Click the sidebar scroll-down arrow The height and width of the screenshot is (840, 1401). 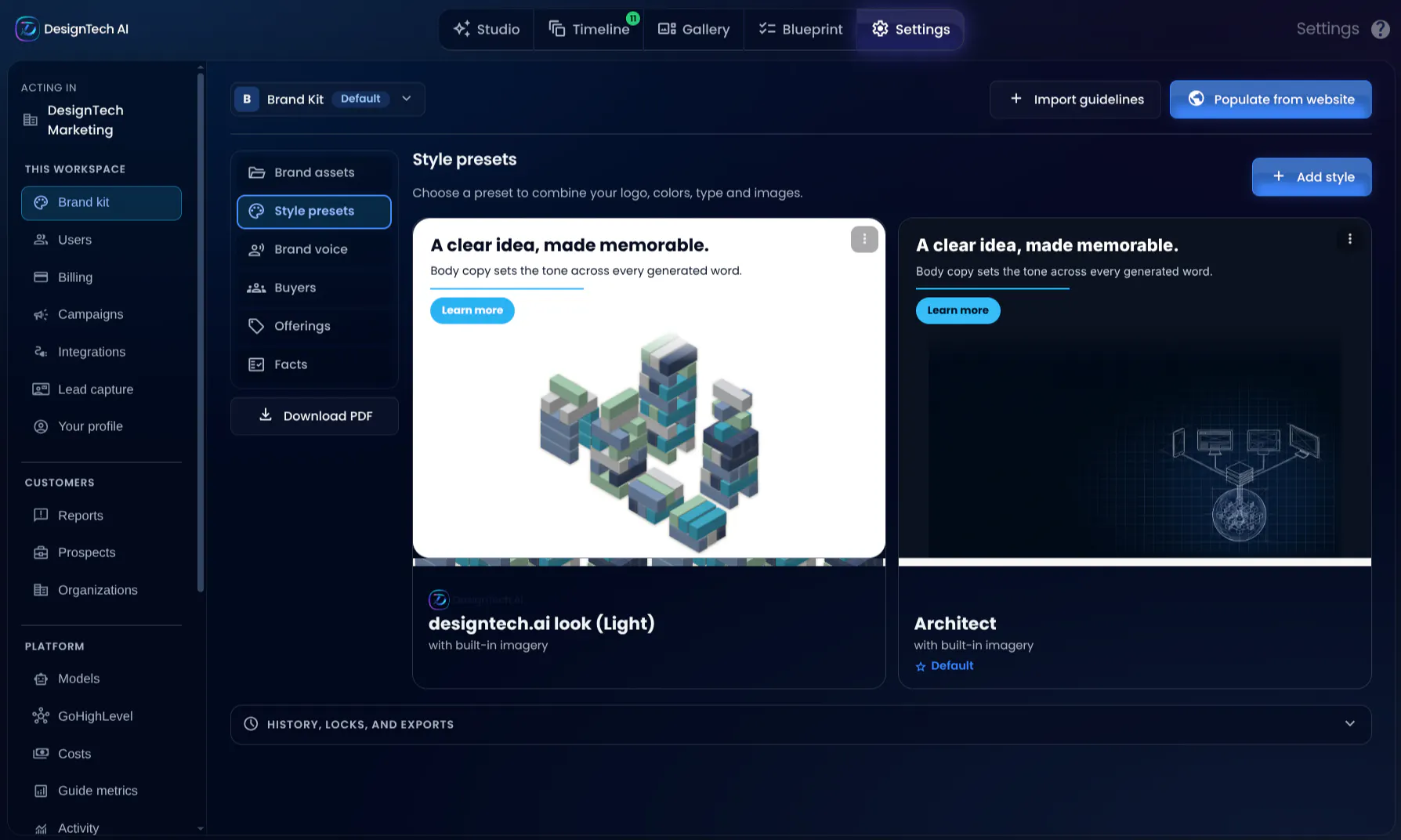201,828
